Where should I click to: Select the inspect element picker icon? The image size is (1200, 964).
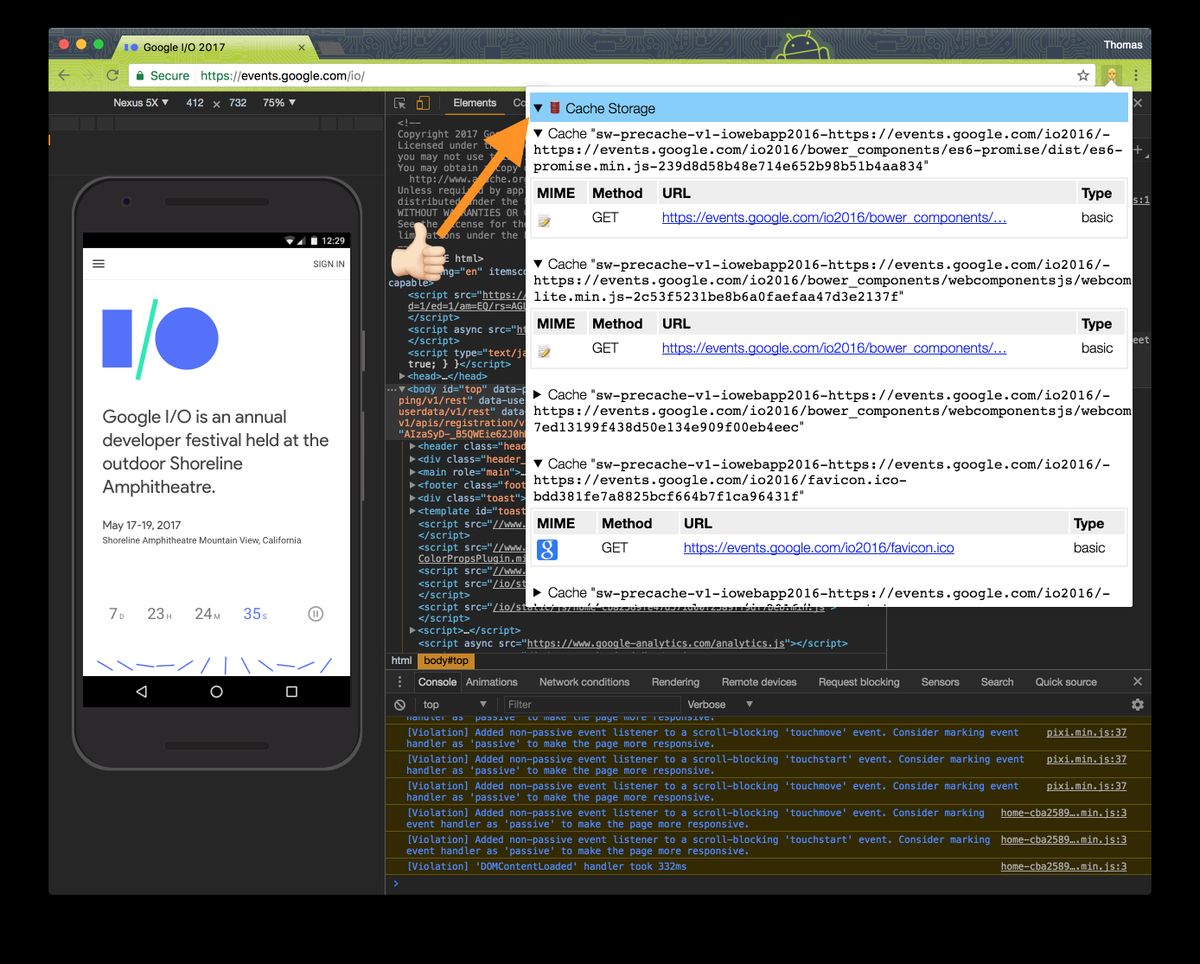[400, 103]
